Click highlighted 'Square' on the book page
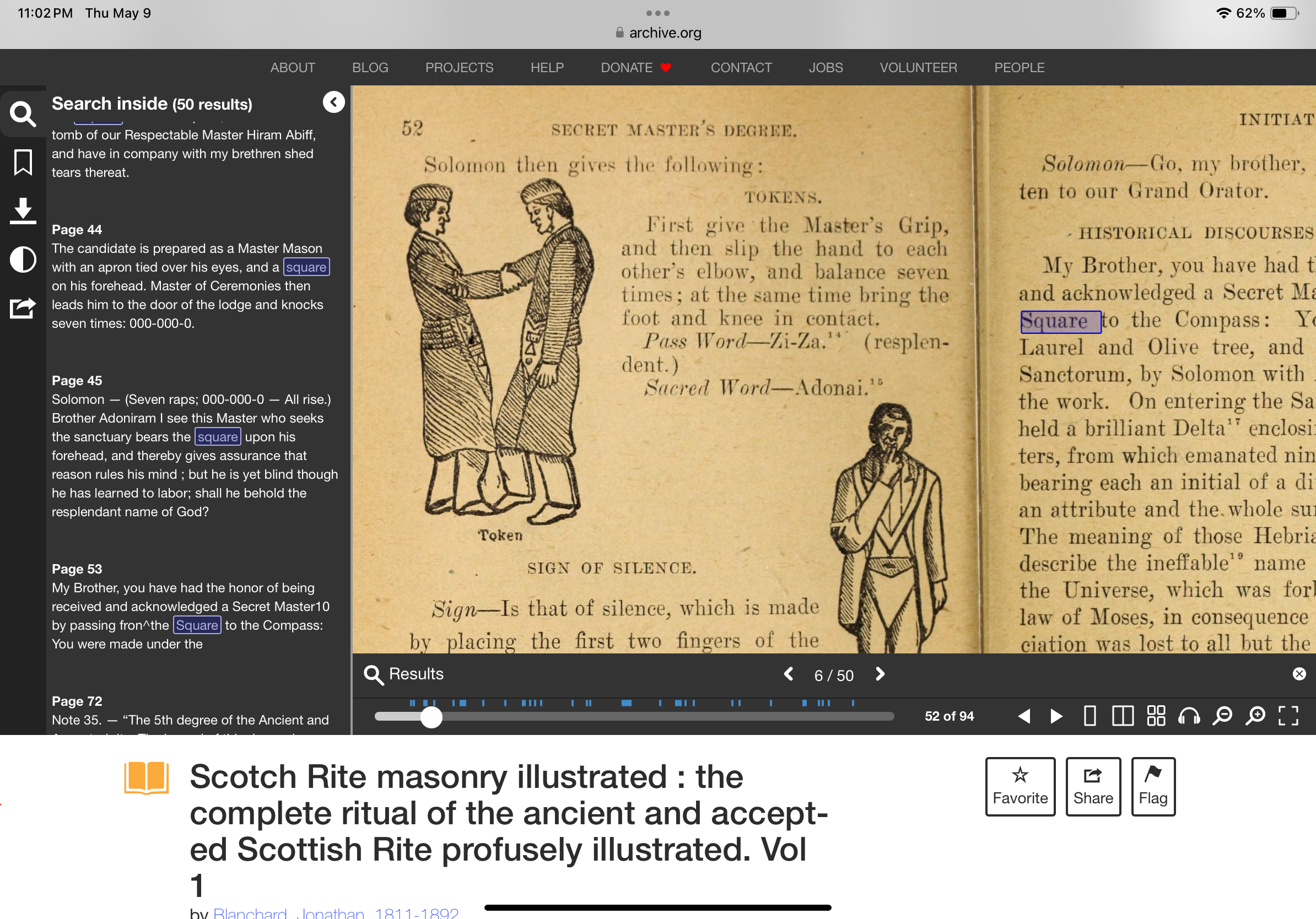 (x=1060, y=322)
